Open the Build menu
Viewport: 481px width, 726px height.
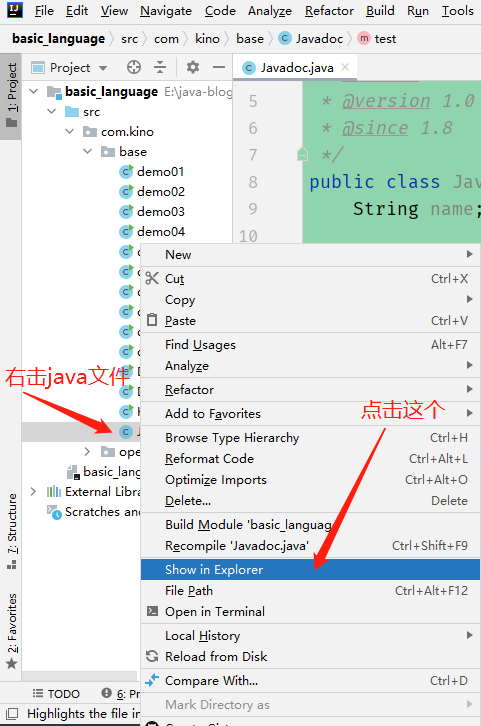380,11
